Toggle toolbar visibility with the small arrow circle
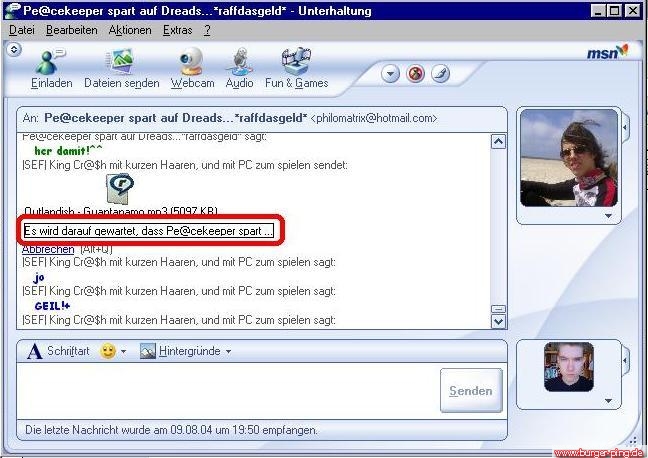The height and width of the screenshot is (458, 648). pos(14,50)
